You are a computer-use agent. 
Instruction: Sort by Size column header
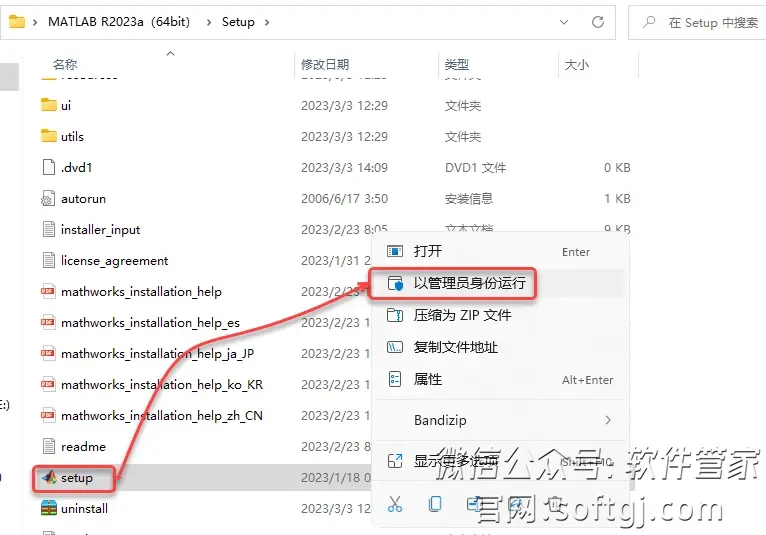coord(576,64)
